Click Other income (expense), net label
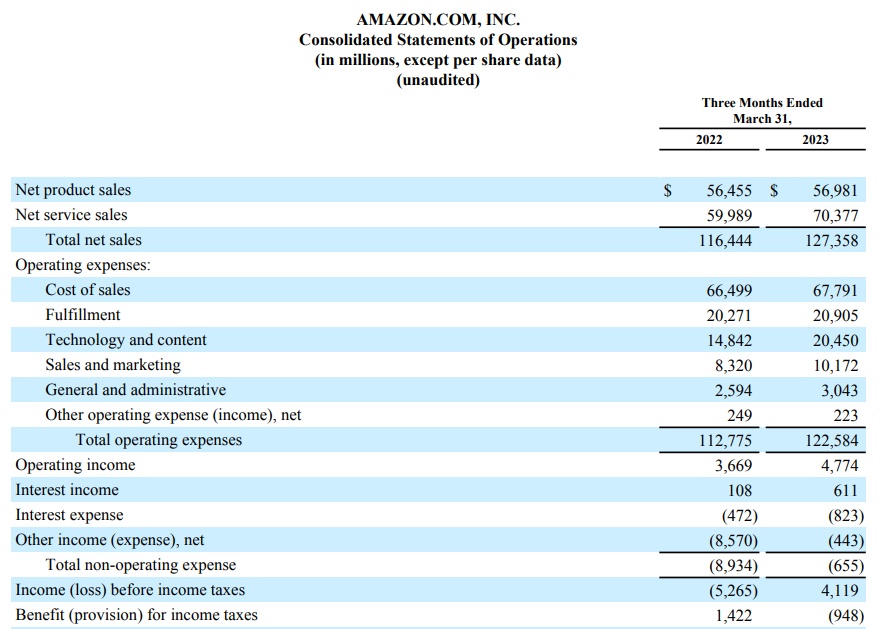This screenshot has width=881, height=629. click(110, 540)
